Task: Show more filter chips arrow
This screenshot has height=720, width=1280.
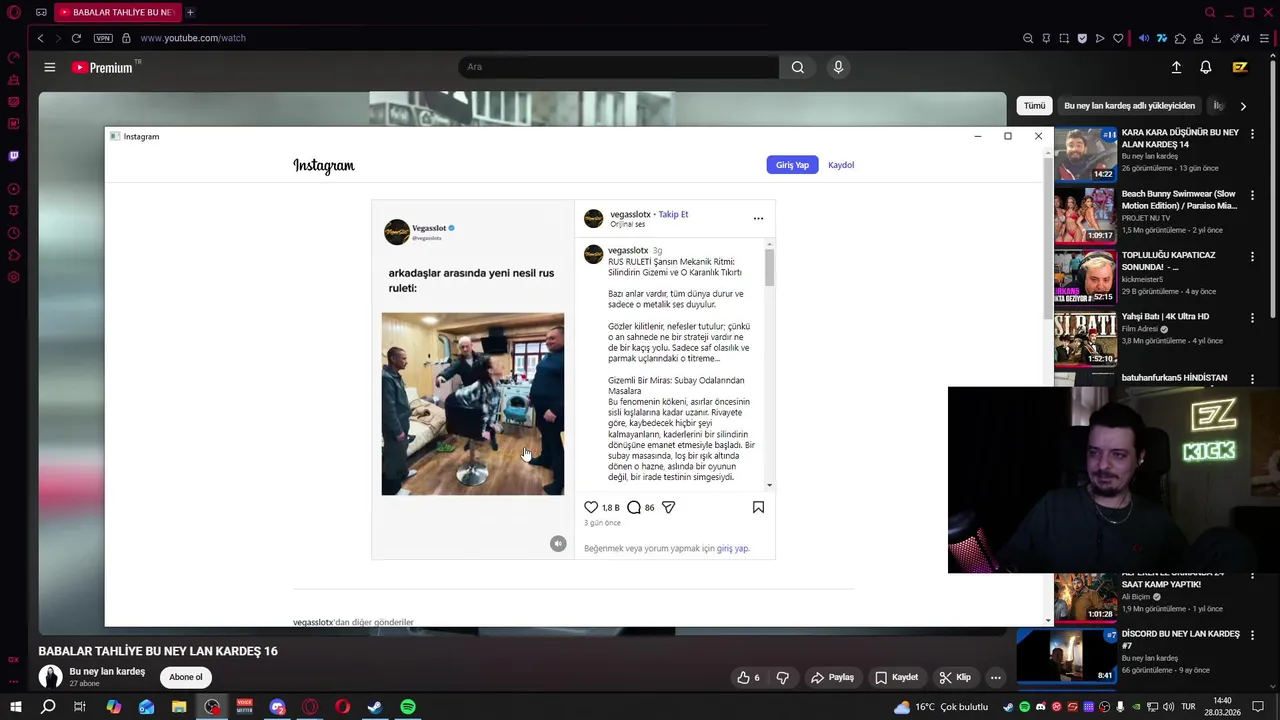Action: tap(1243, 105)
